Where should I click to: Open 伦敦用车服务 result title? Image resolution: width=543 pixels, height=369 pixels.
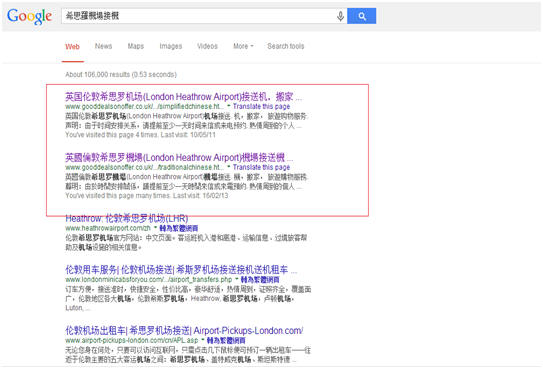pos(181,270)
